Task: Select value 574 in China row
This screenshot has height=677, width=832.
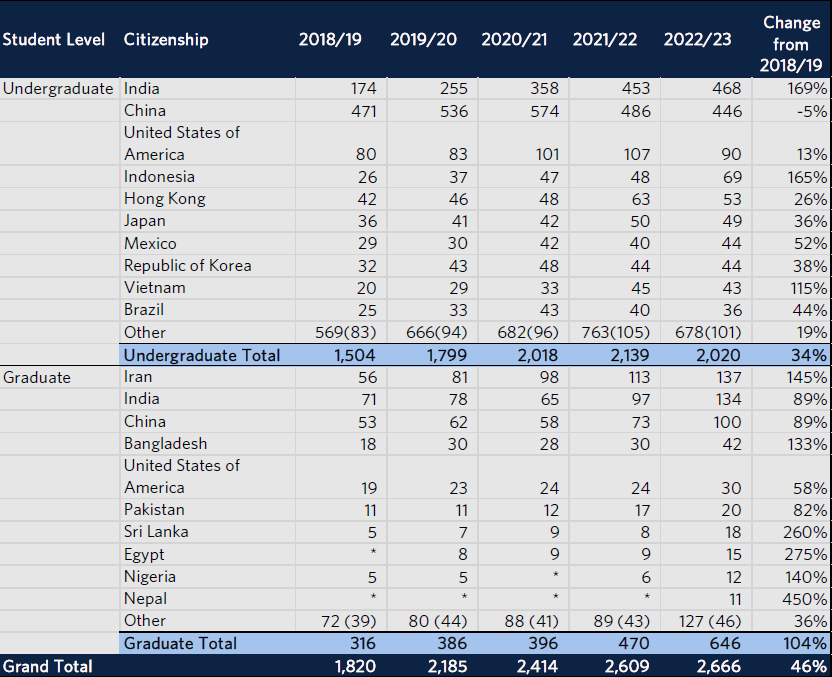Action: click(x=544, y=111)
